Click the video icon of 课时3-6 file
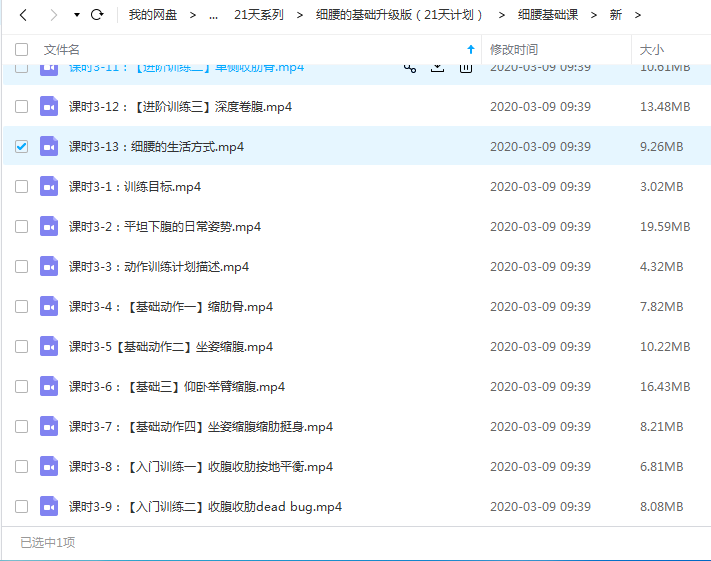 [49, 386]
